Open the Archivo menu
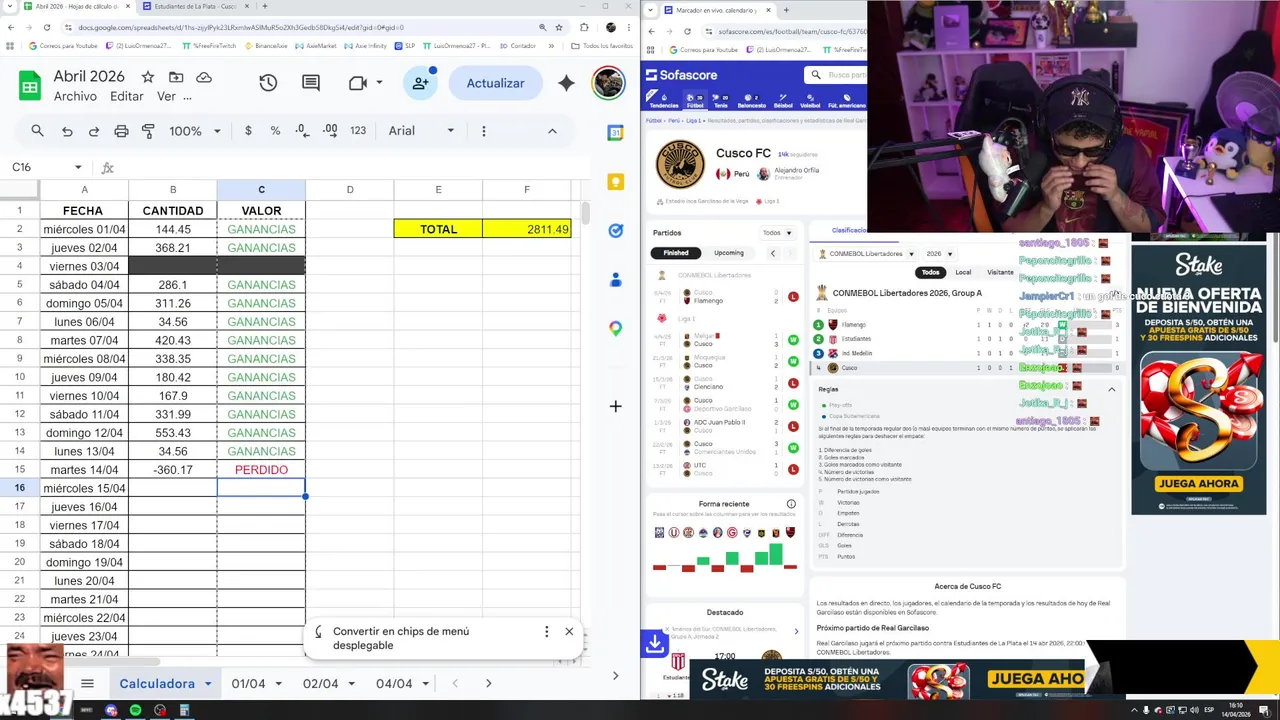The width and height of the screenshot is (1280, 720). pos(75,97)
